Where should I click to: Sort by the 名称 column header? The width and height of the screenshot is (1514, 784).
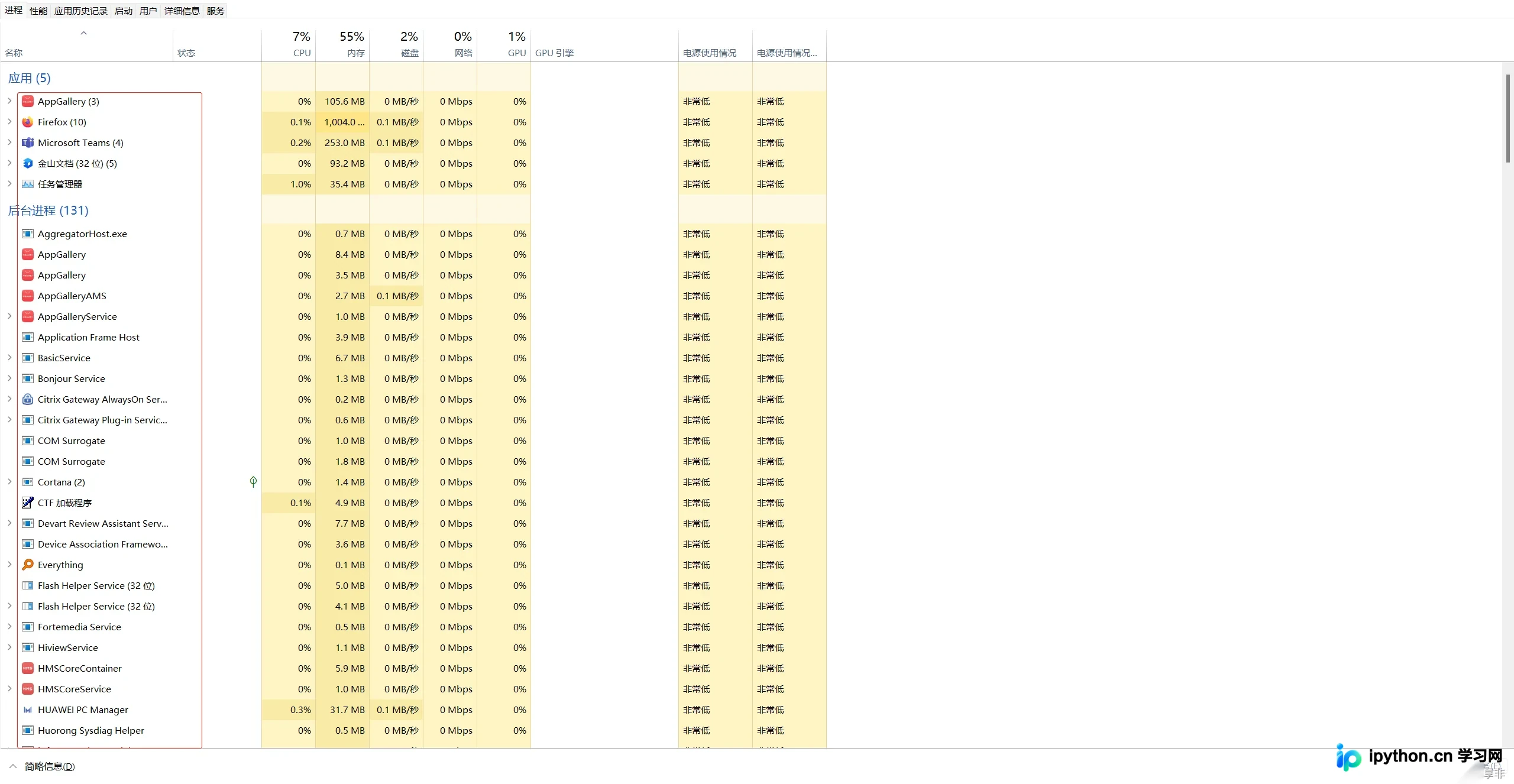pyautogui.click(x=87, y=45)
